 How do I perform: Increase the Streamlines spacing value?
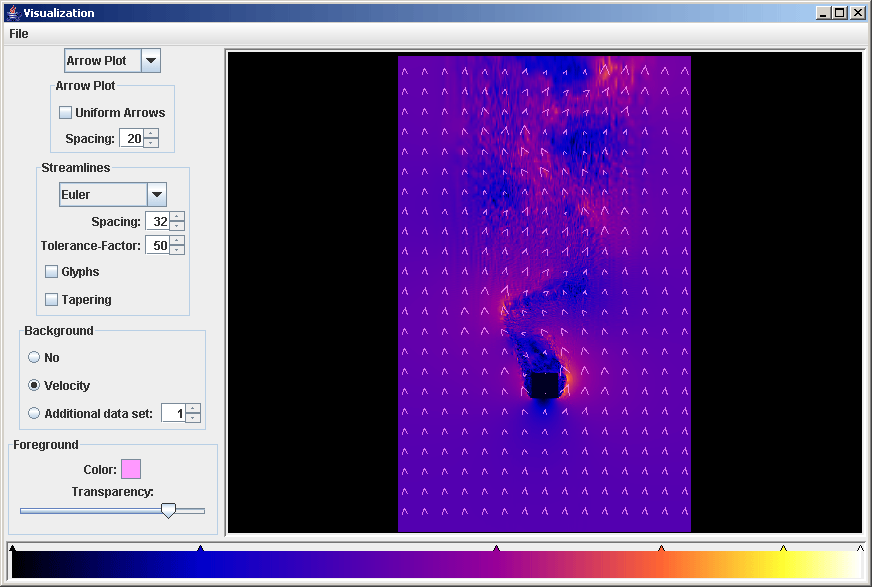coord(177,217)
